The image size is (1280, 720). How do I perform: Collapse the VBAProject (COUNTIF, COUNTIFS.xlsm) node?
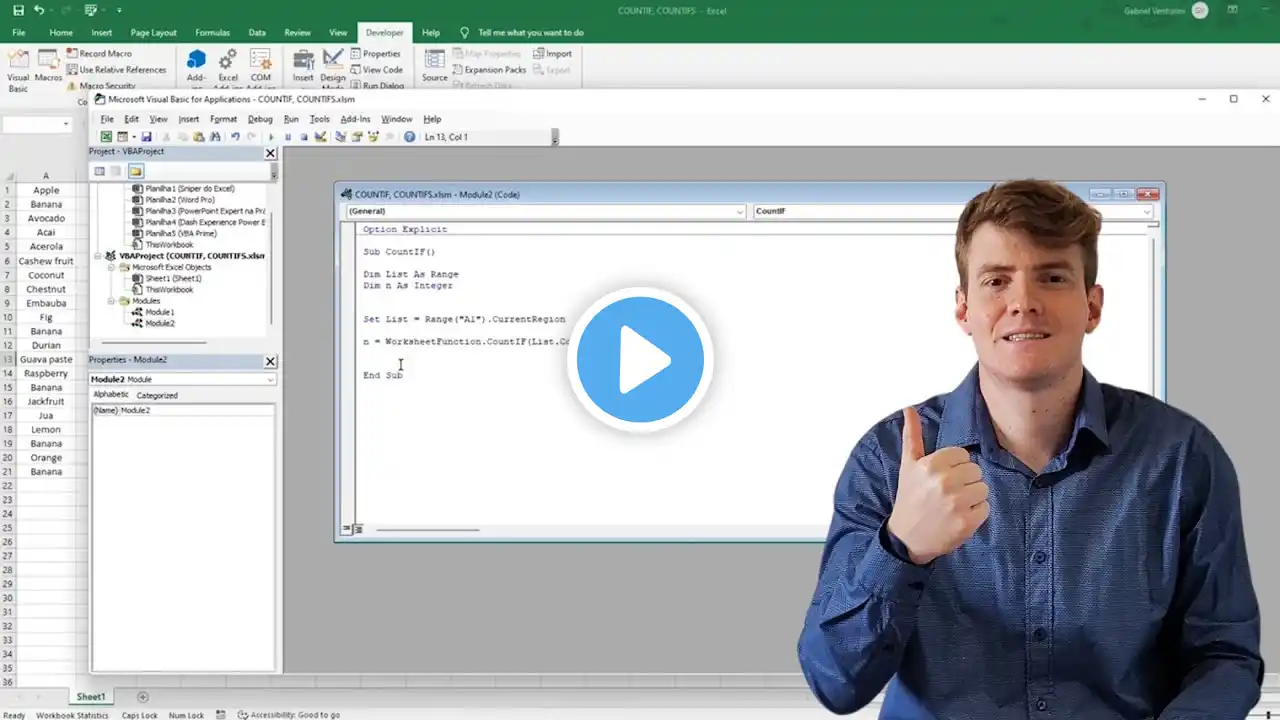[99, 256]
